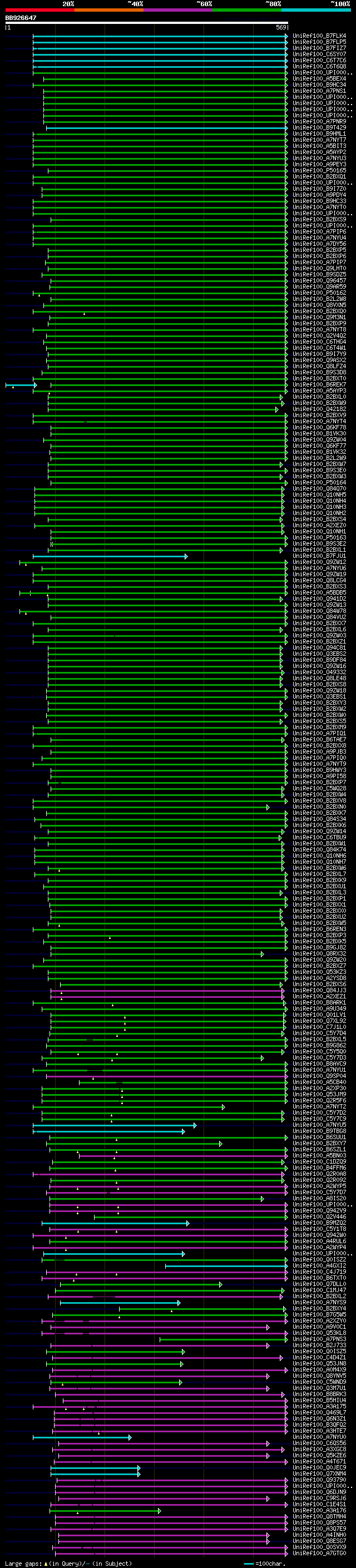Click hit label UniRef100_O49332
This screenshot has height=1568, width=356.
point(319,672)
